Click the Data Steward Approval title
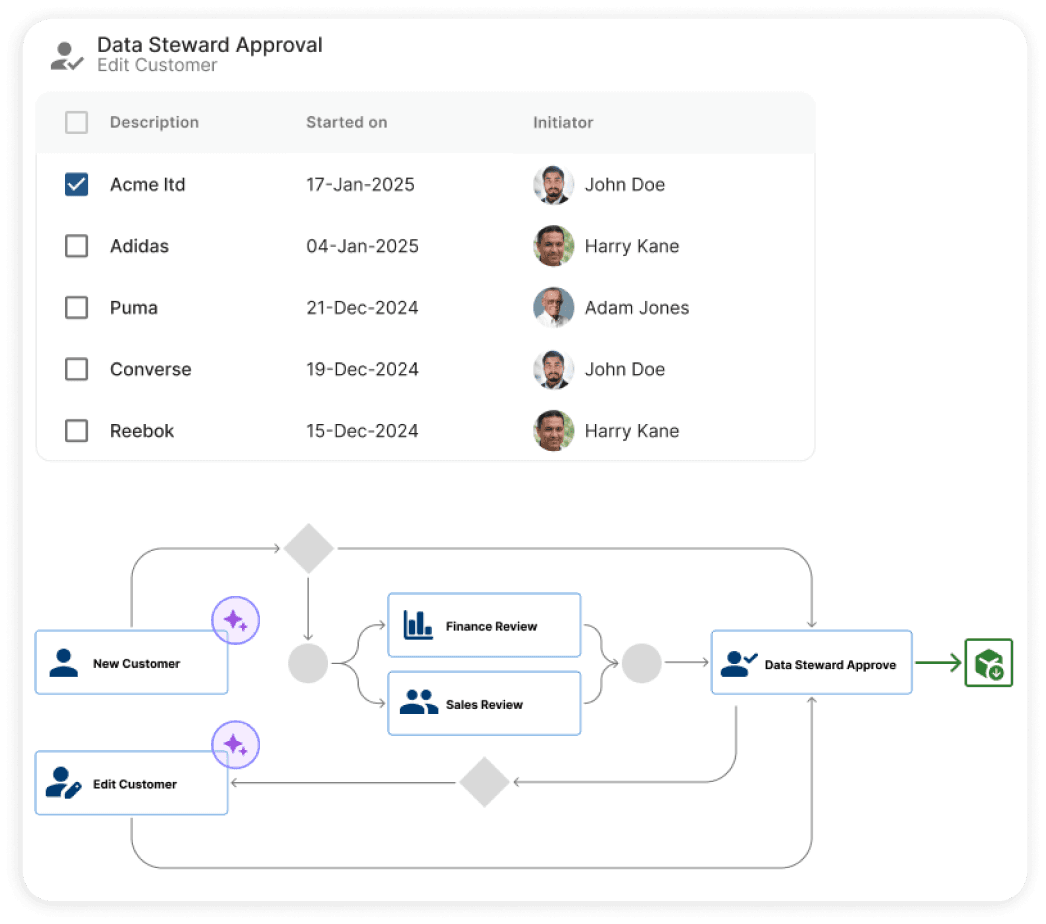Screen dimensions: 1046x924 tap(210, 45)
